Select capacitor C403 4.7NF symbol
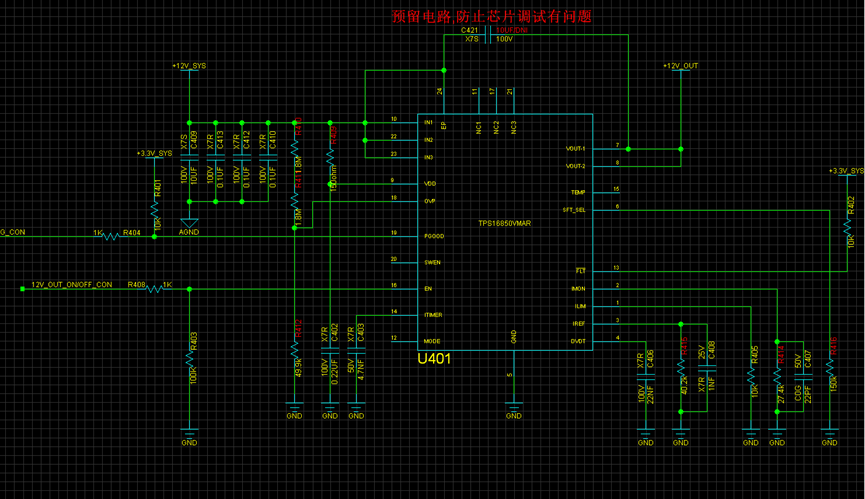 [356, 351]
